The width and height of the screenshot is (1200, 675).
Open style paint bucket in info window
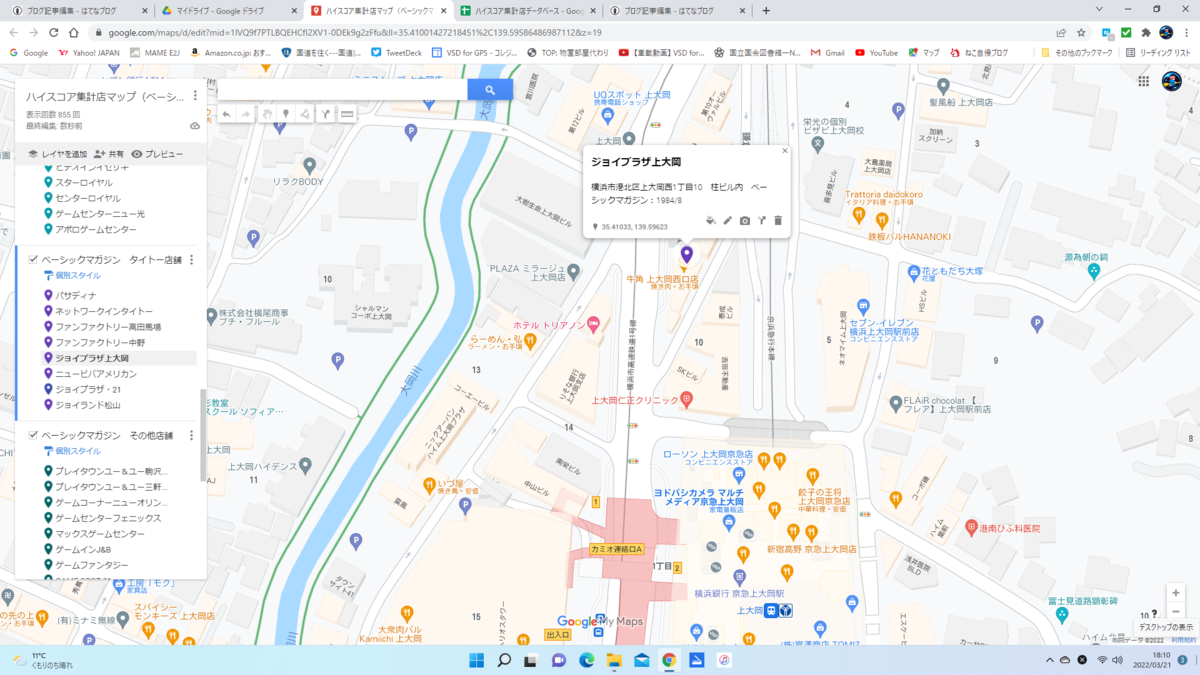(x=711, y=221)
